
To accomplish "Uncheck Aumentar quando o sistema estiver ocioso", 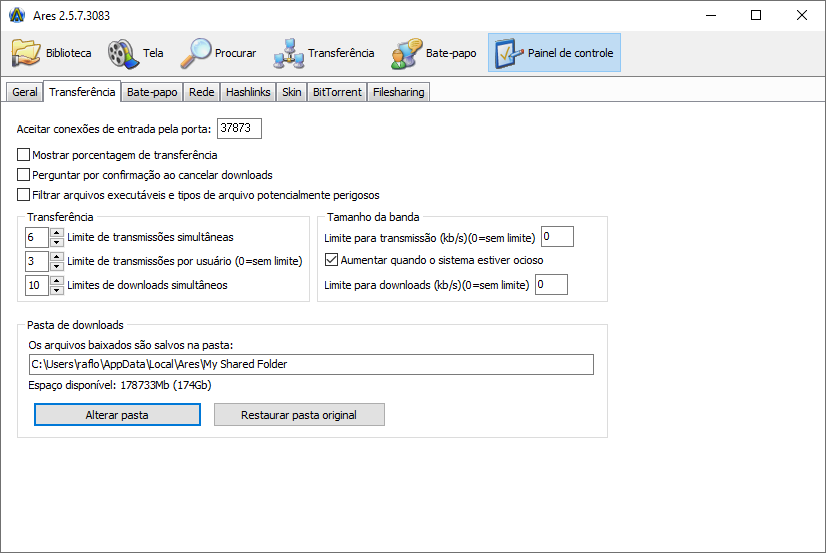I will (332, 260).
